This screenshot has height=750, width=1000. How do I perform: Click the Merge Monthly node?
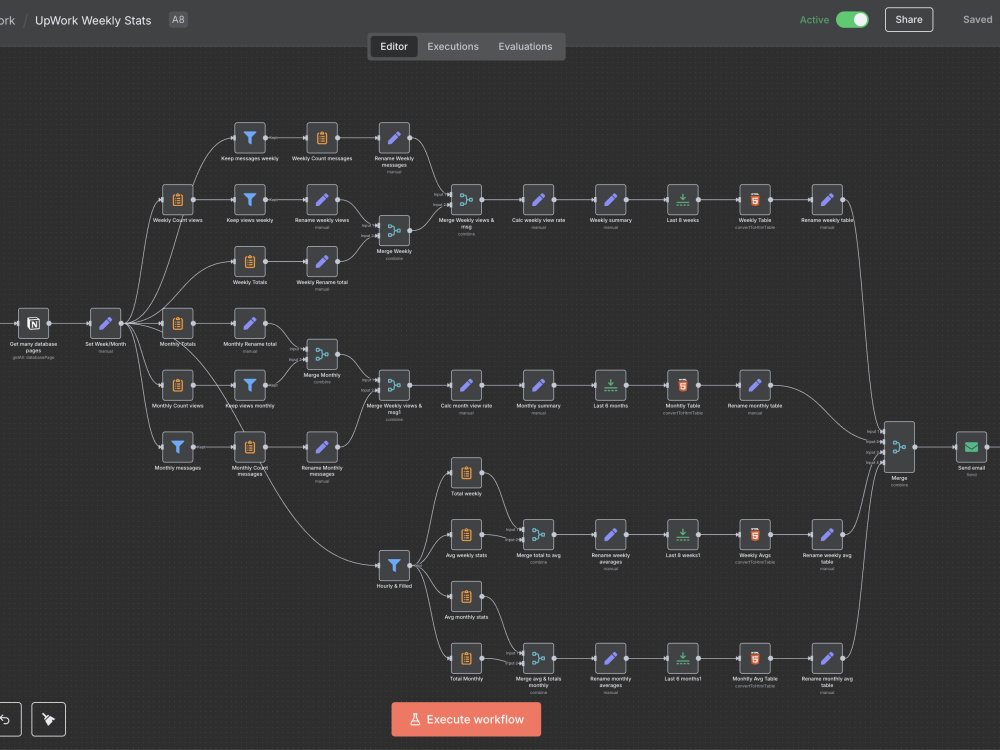321,355
